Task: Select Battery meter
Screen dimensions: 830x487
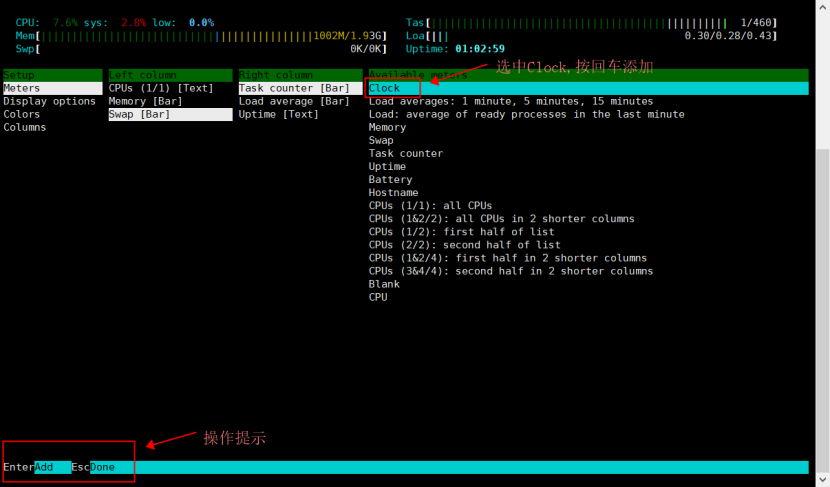Action: pos(391,179)
